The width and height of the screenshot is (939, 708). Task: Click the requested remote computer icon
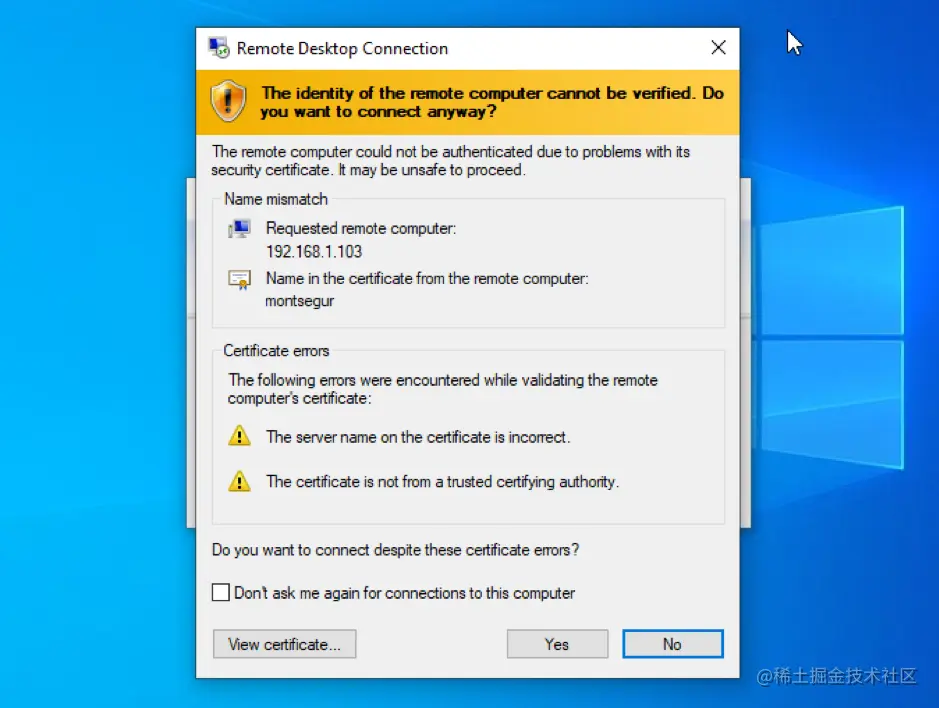click(x=239, y=229)
